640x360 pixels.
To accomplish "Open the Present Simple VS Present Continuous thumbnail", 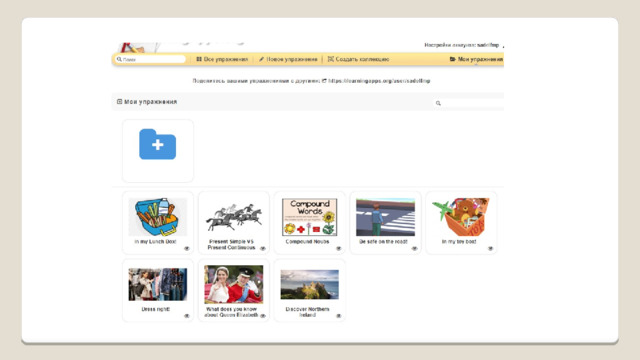I will tap(233, 217).
